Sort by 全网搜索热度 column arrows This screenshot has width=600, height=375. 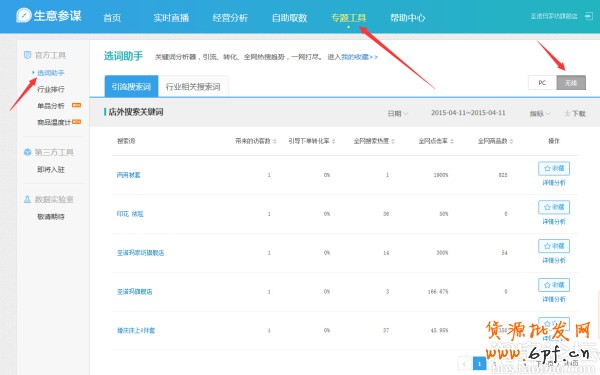pos(393,141)
